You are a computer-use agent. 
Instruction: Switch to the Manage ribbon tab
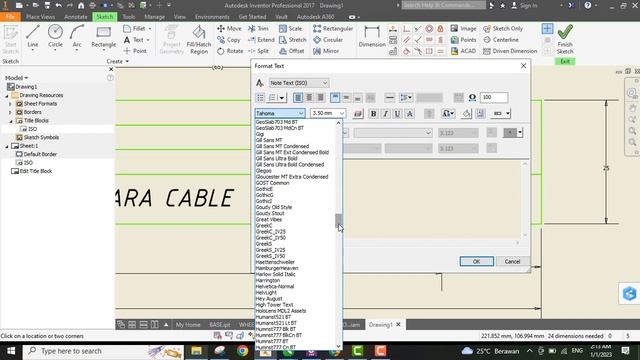point(155,17)
